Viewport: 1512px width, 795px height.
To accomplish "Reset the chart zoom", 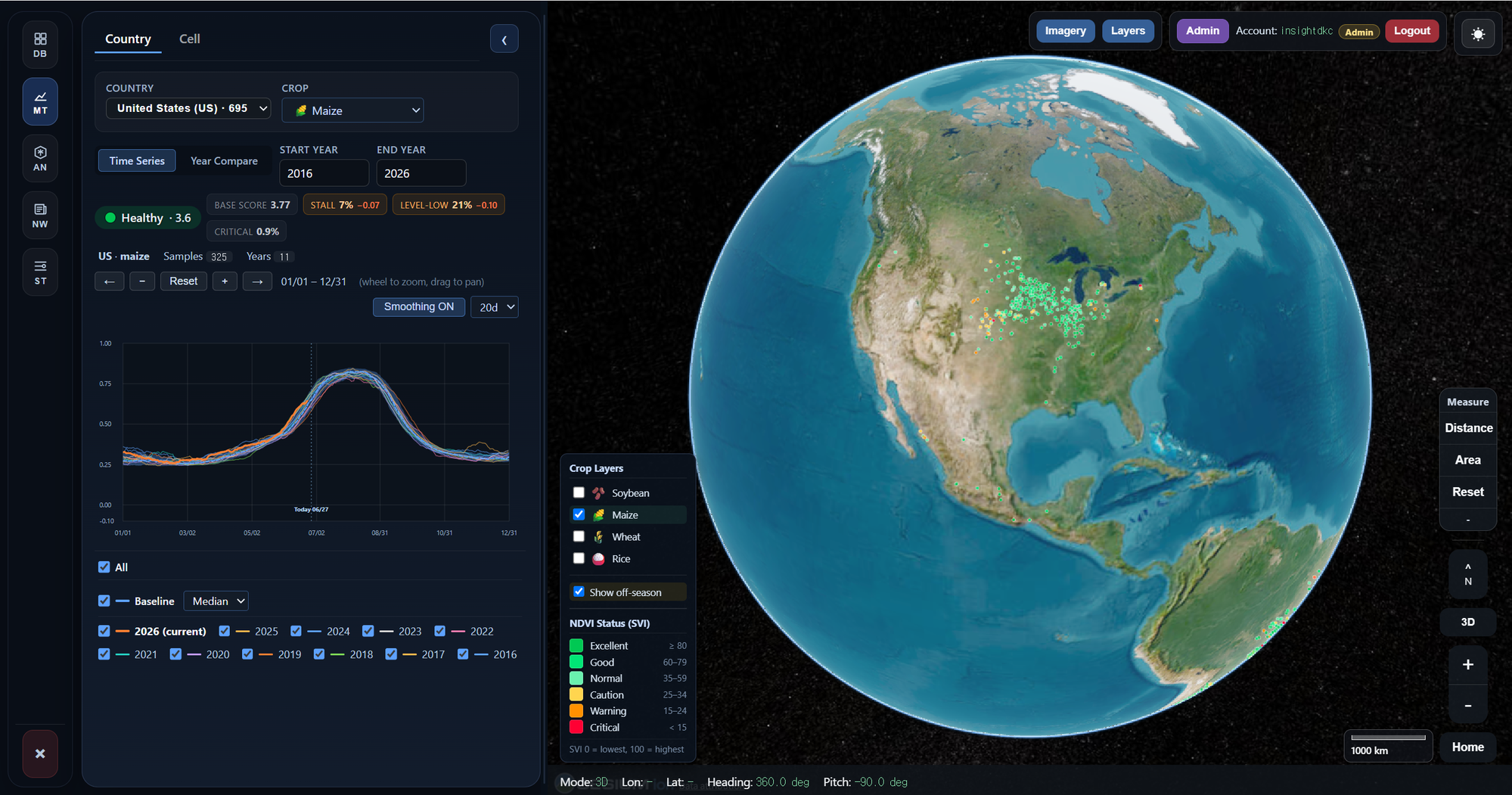I will coord(184,281).
